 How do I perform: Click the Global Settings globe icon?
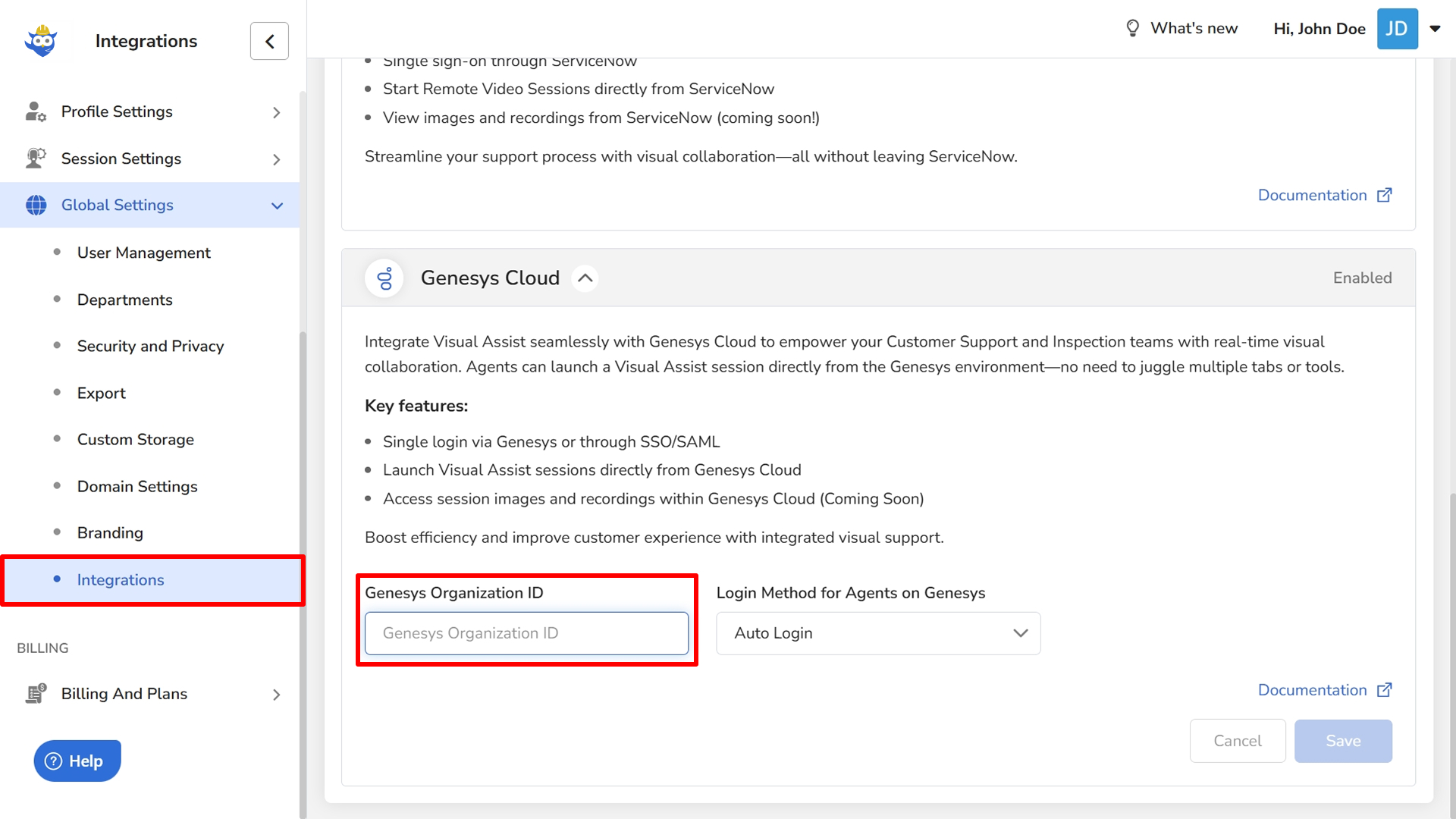click(x=36, y=205)
